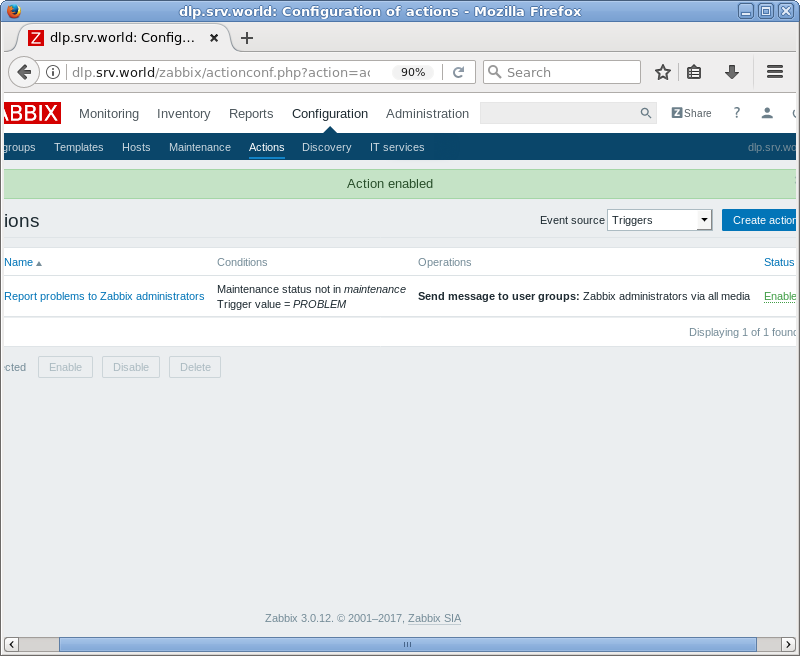Open the Reports menu

tap(251, 113)
